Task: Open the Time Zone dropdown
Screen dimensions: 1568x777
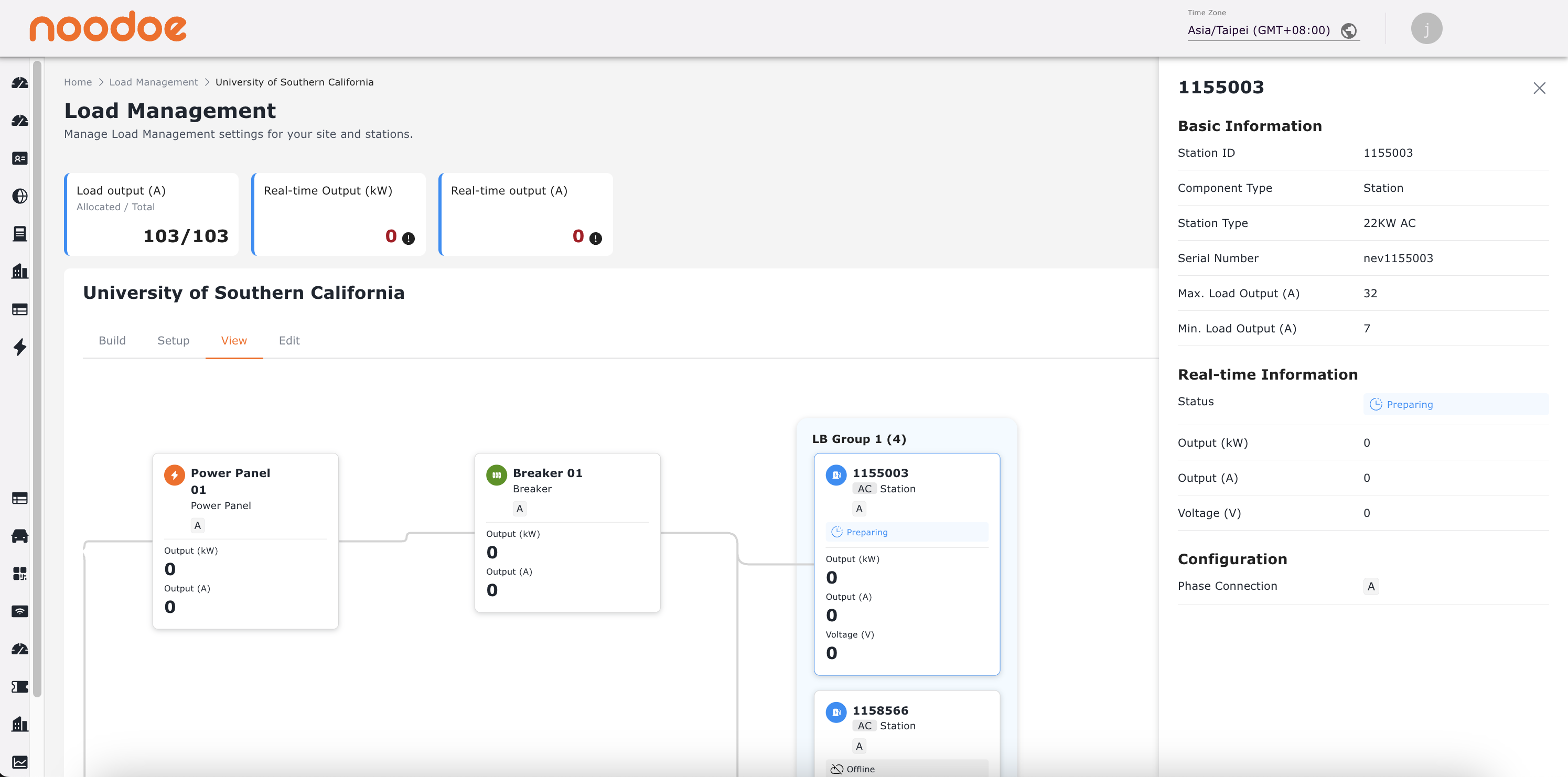Action: pos(1273,30)
